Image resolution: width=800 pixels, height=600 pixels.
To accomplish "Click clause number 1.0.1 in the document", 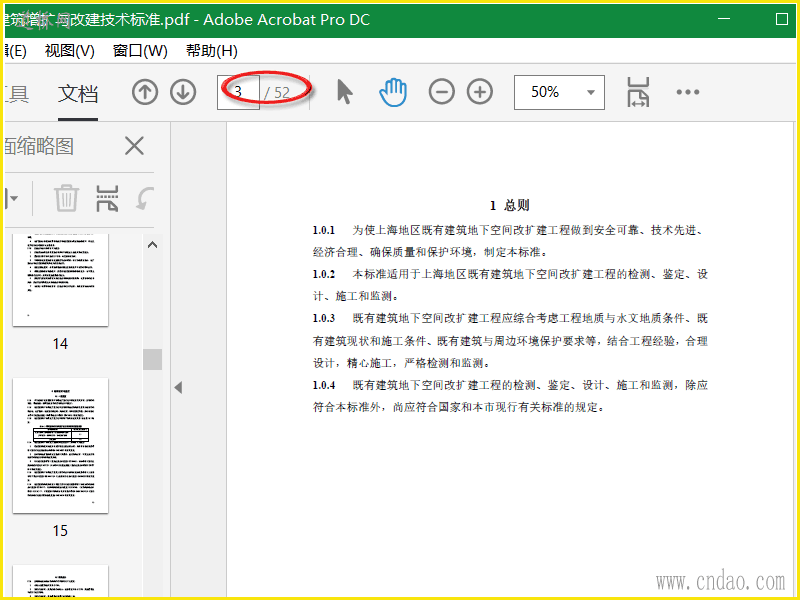I will 324,231.
